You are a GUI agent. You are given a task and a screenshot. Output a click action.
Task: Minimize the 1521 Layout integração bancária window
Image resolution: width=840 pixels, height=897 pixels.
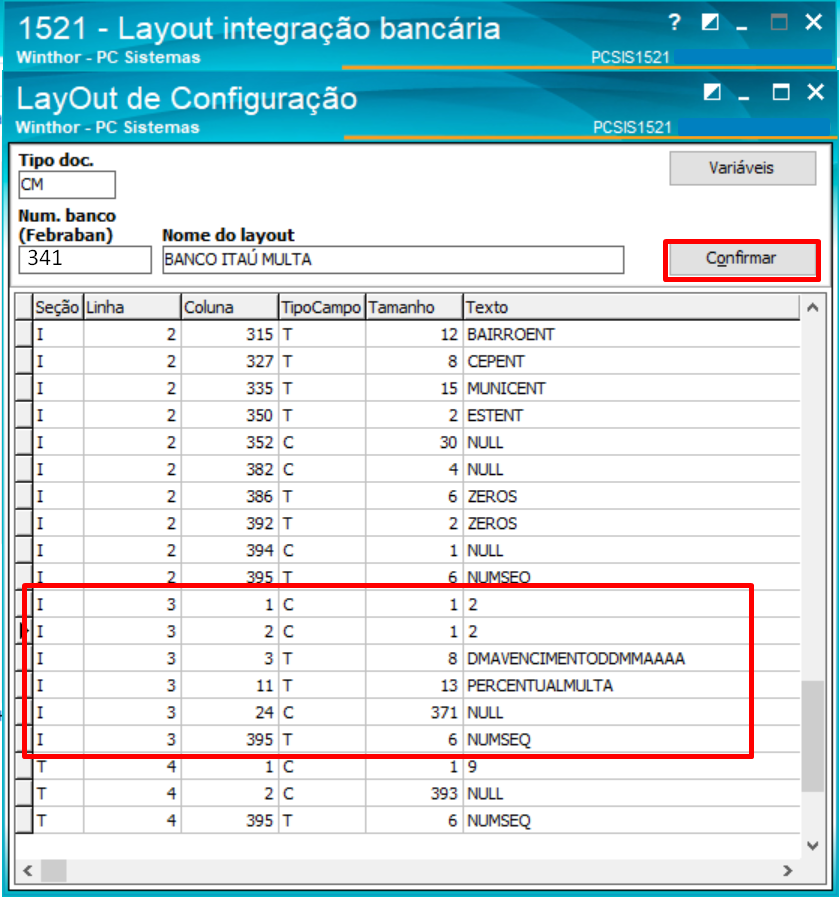click(742, 27)
